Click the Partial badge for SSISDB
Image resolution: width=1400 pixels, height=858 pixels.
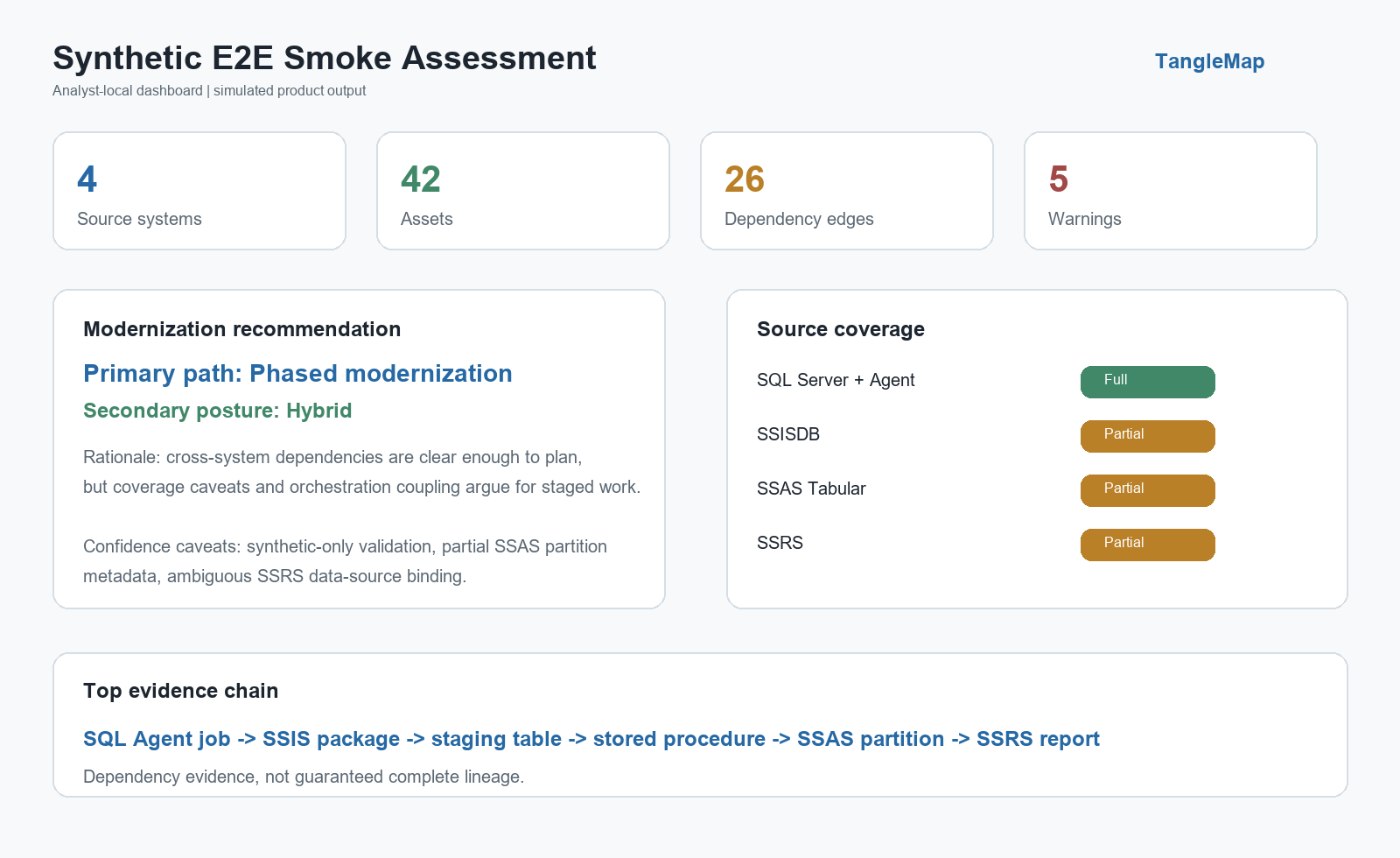1148,436
